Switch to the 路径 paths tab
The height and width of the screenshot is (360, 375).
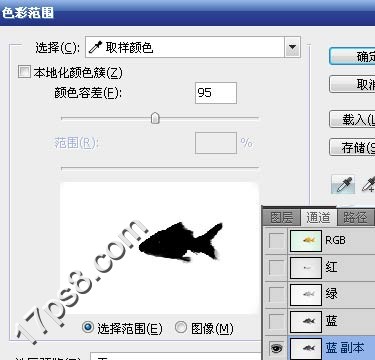(355, 217)
